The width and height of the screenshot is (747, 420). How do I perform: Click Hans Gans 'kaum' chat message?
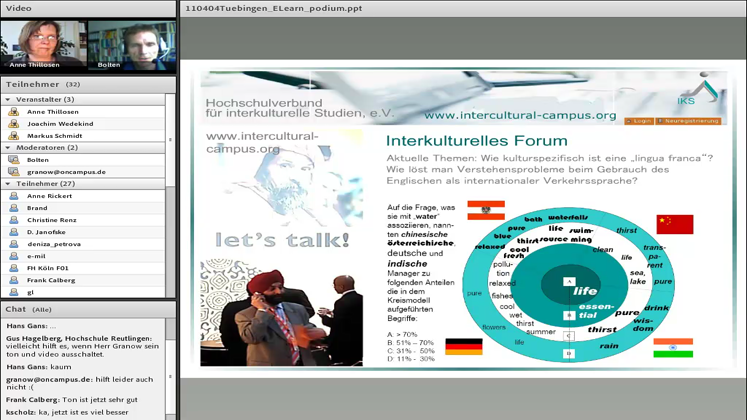pyautogui.click(x=39, y=367)
